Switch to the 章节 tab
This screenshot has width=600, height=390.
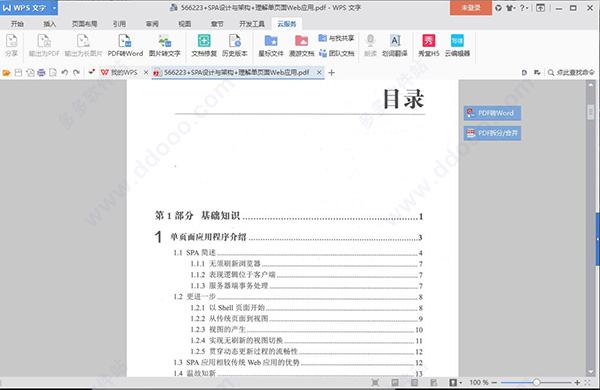[x=217, y=24]
